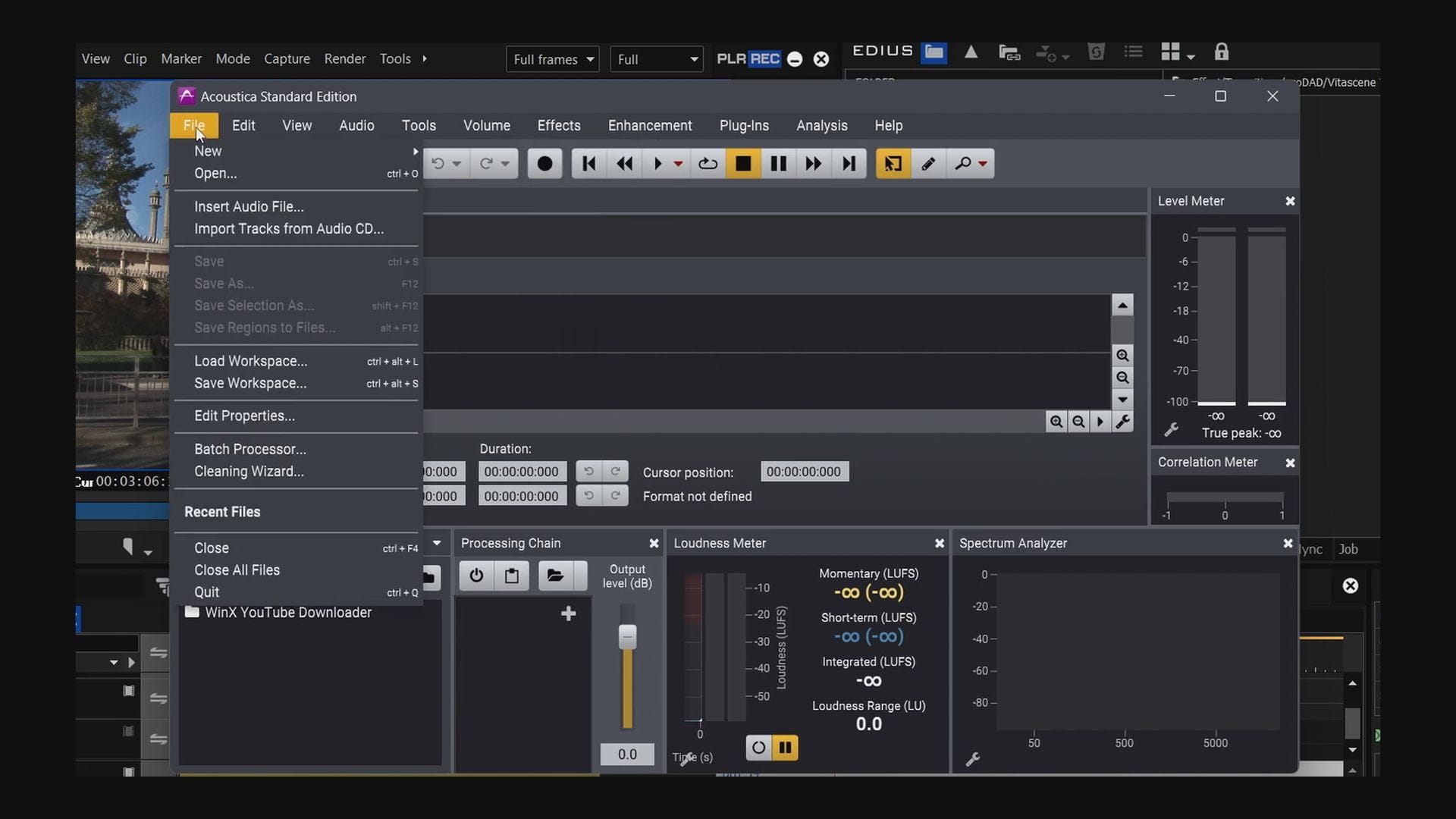Toggle Processing Chain power bypass button
The width and height of the screenshot is (1456, 819).
476,576
